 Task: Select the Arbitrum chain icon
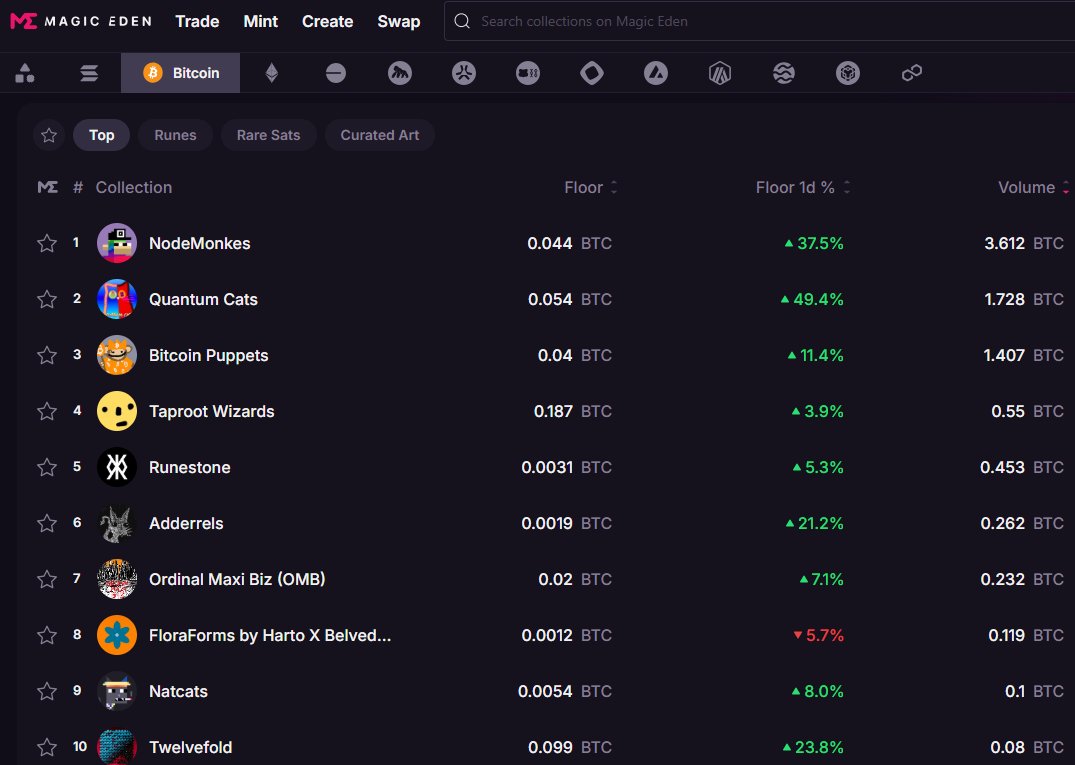pyautogui.click(x=720, y=73)
